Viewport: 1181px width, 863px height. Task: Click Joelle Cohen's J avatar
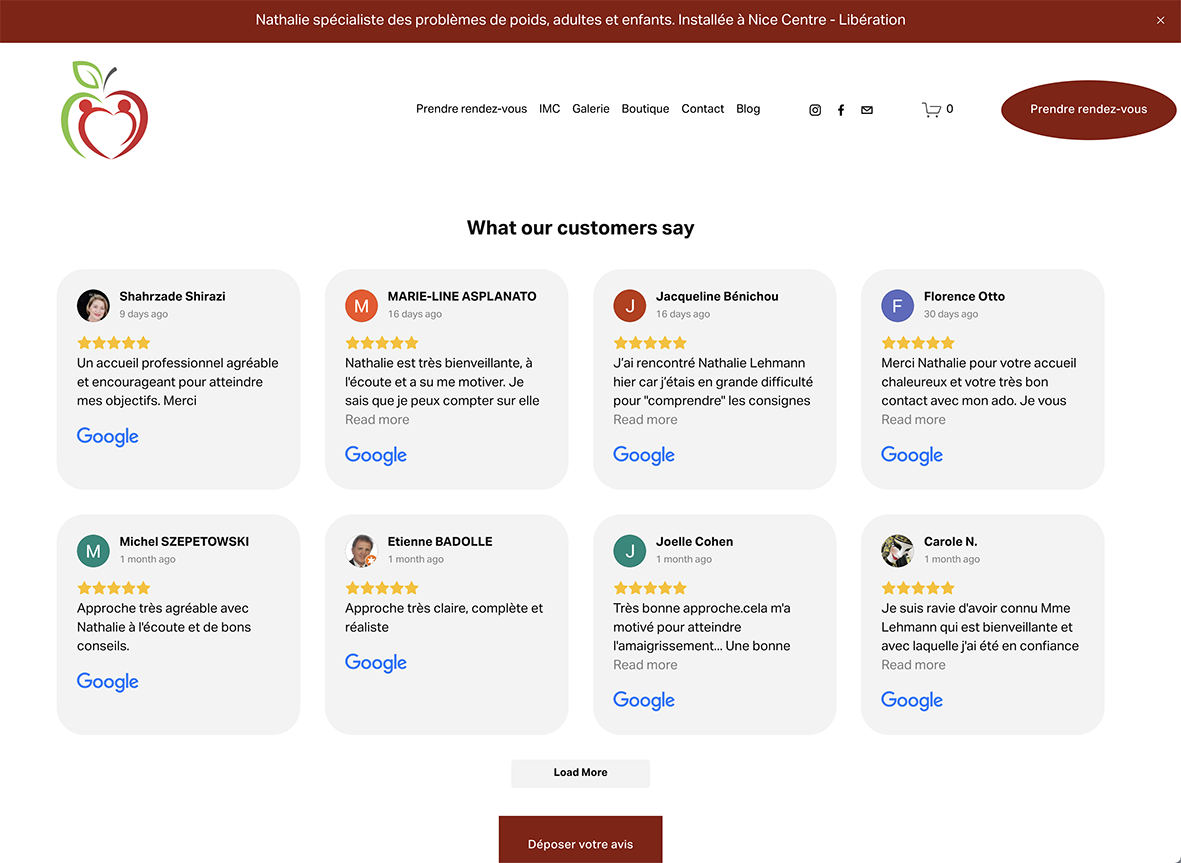click(x=630, y=550)
